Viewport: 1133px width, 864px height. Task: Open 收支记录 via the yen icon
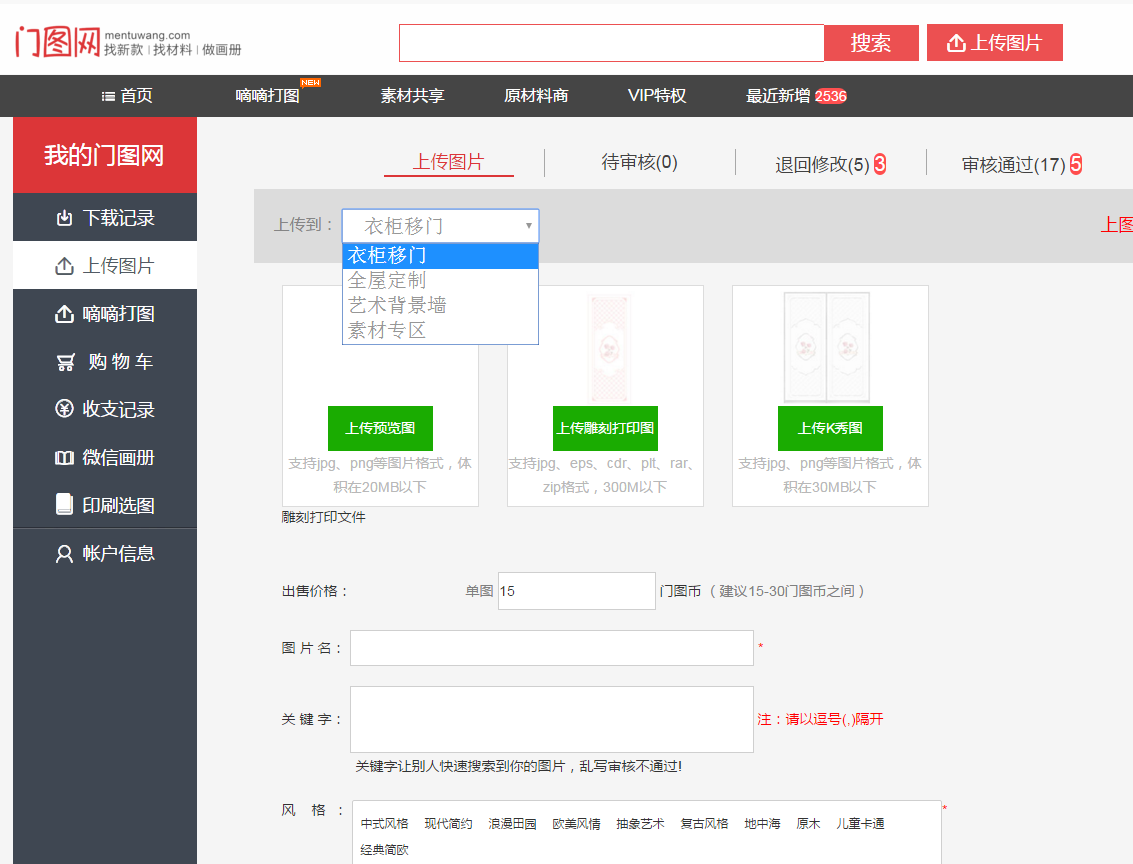[65, 410]
